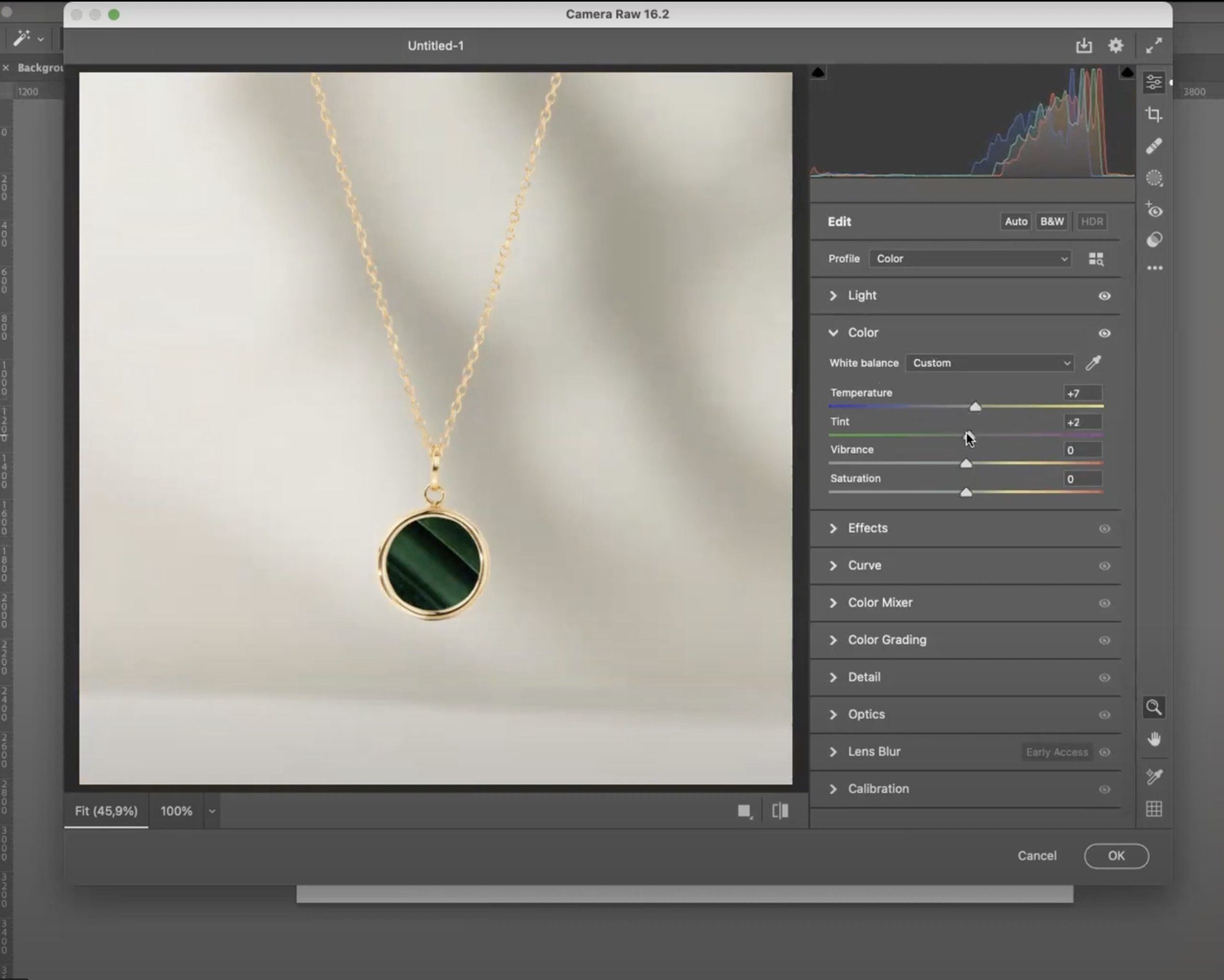Toggle highlight clipping warning triangle
The height and width of the screenshot is (980, 1224).
pos(1127,72)
